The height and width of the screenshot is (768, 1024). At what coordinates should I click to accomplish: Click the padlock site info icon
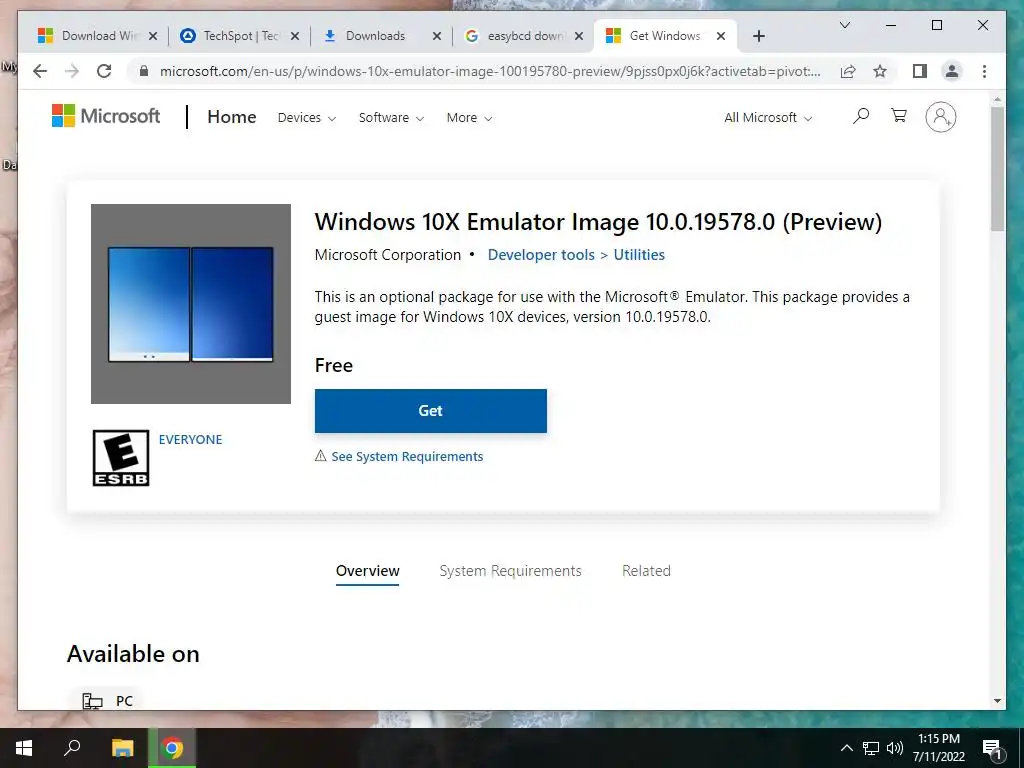click(x=144, y=71)
